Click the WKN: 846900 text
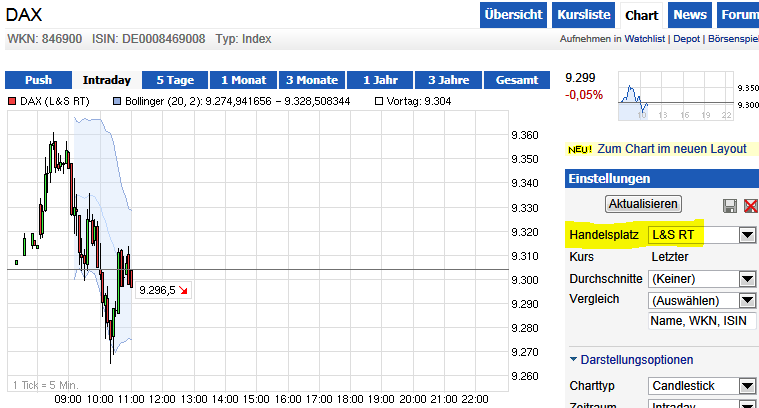Image resolution: width=759 pixels, height=408 pixels. click(x=45, y=39)
